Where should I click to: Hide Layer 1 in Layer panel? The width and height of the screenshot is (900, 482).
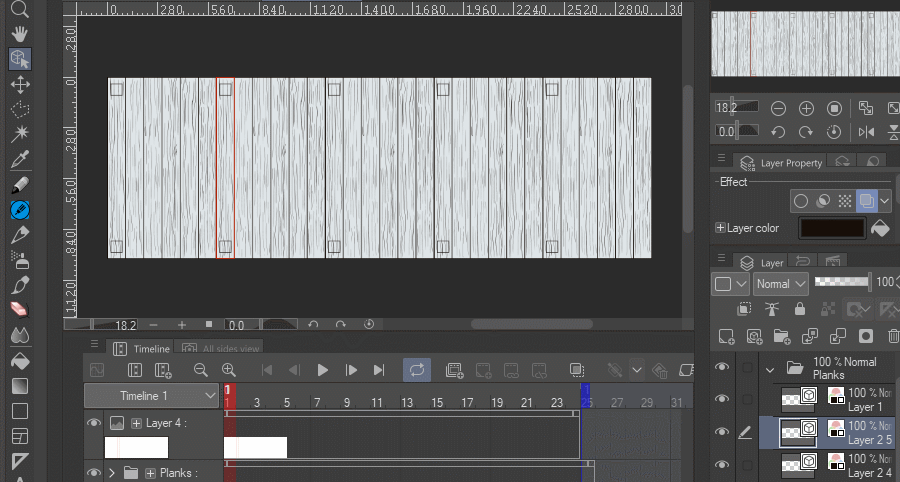point(722,399)
